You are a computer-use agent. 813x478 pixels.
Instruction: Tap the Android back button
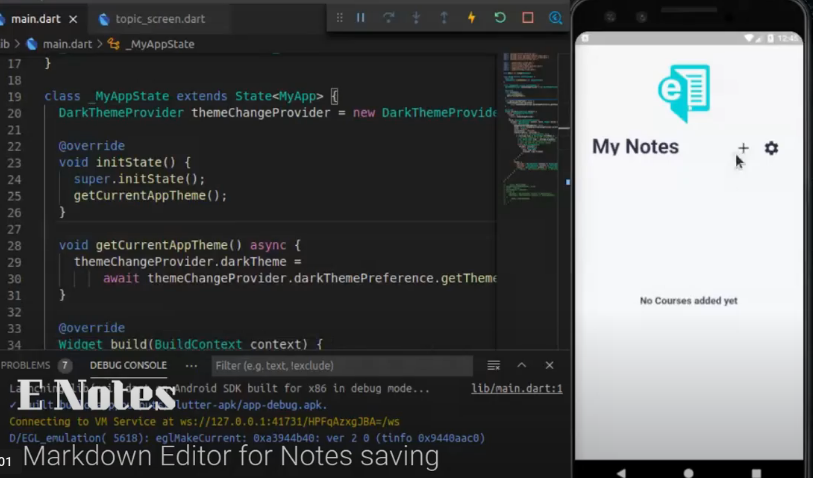point(621,473)
